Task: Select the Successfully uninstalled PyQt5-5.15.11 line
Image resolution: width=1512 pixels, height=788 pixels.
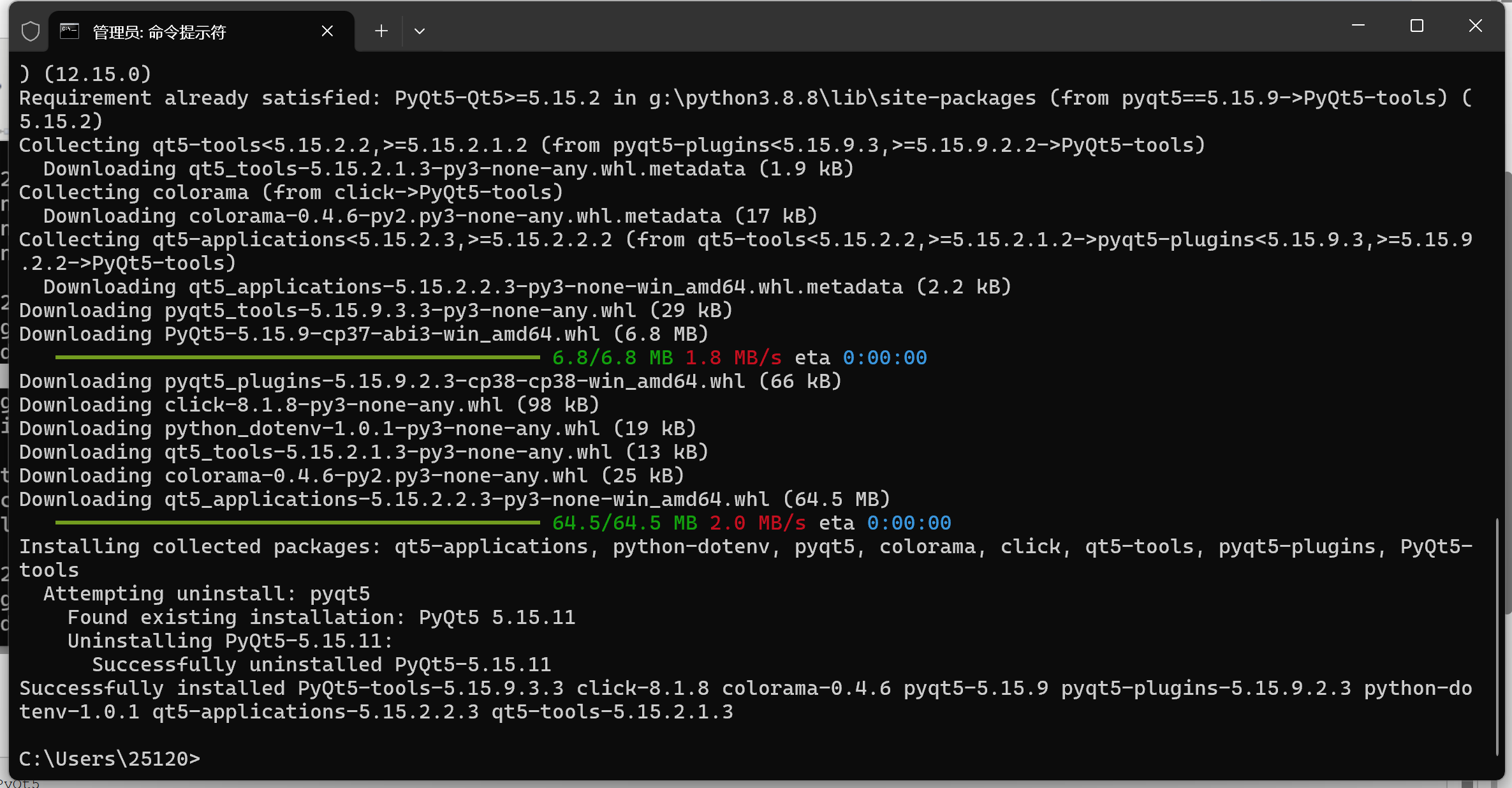Action: click(x=321, y=664)
